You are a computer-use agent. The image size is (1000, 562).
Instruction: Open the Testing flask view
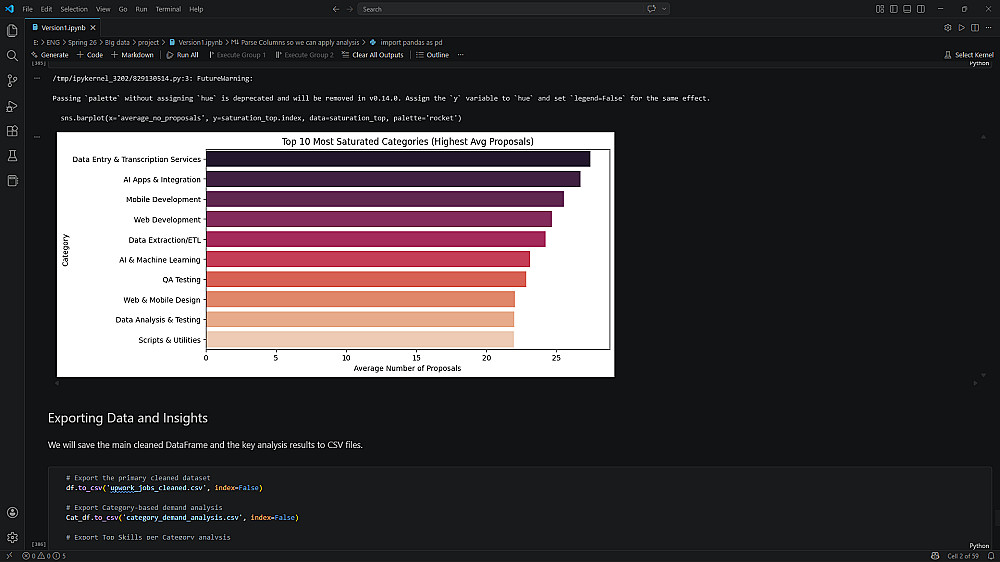coord(12,156)
